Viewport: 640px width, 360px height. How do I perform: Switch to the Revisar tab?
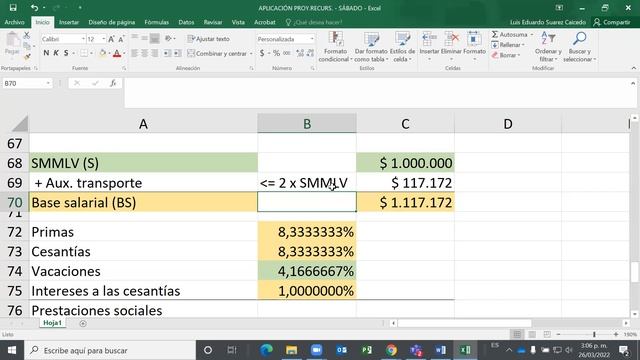coord(213,22)
